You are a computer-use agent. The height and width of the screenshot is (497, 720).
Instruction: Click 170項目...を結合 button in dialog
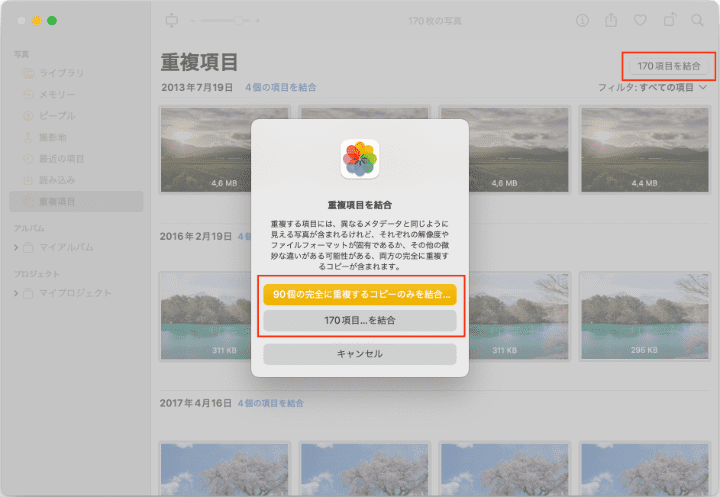pos(360,321)
